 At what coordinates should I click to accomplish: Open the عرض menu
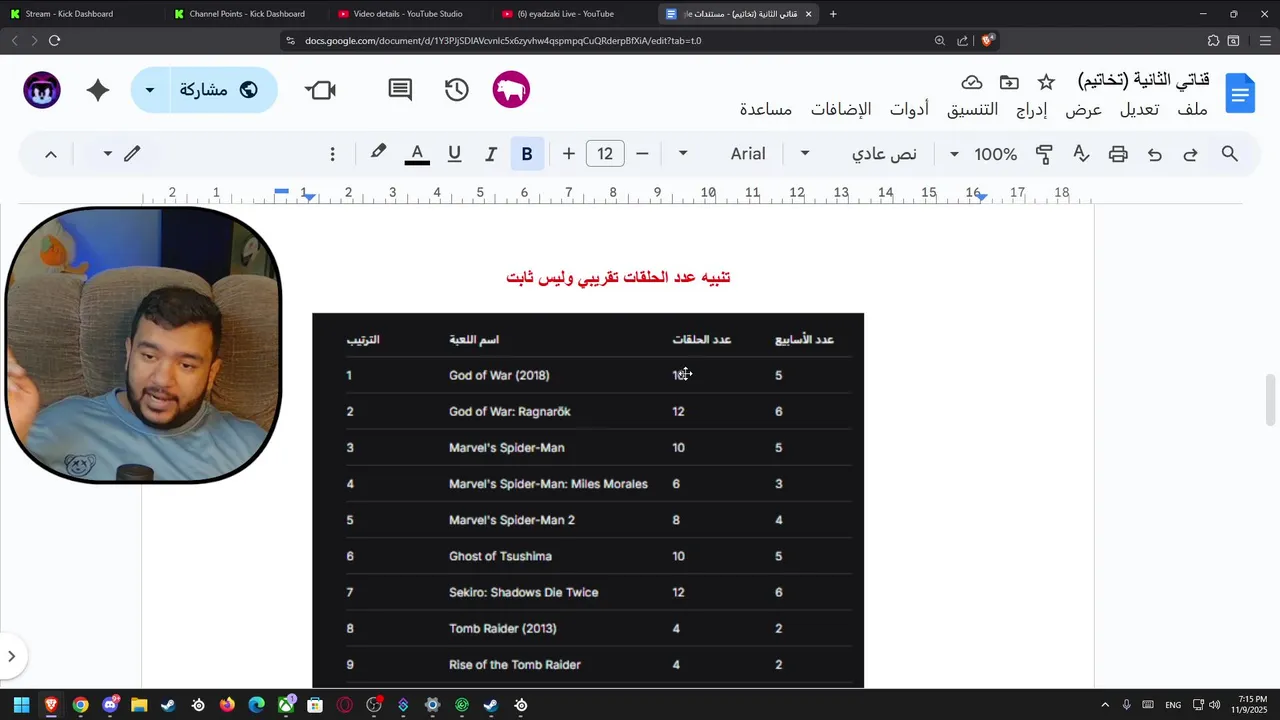(1083, 110)
